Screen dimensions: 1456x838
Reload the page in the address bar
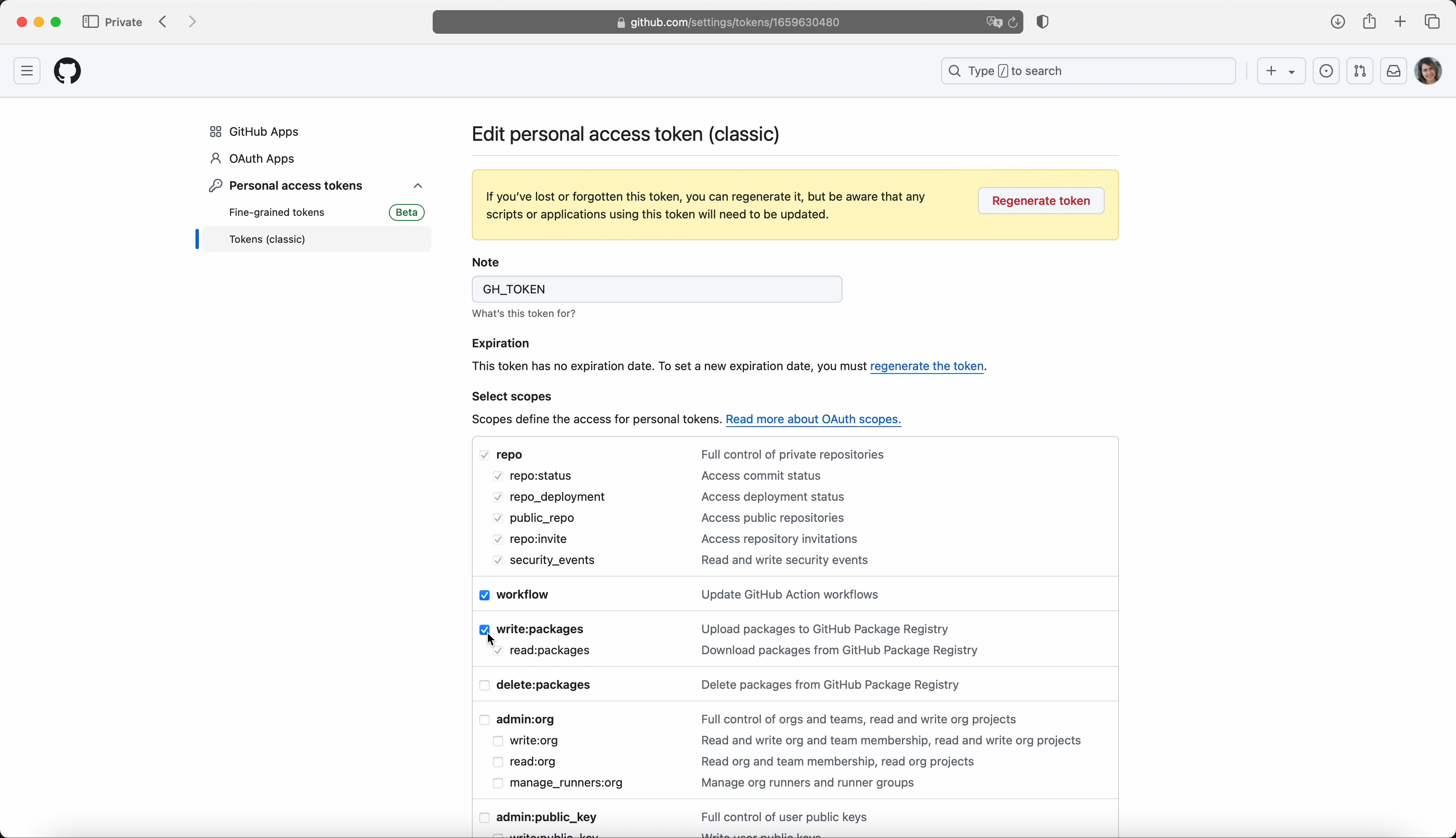coord(1013,23)
